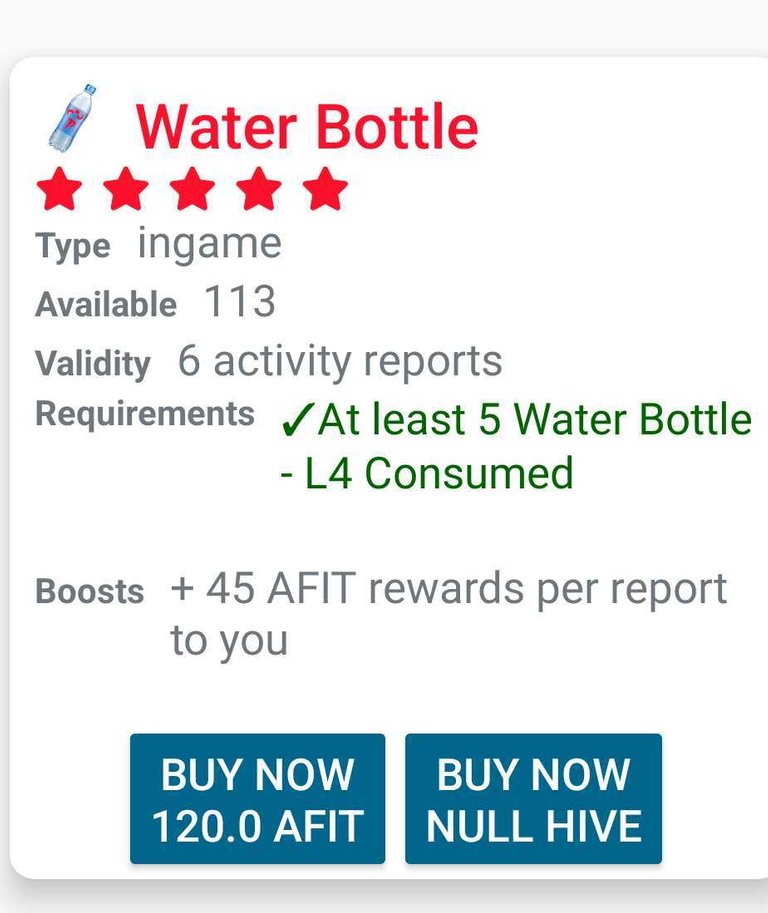Click the fourth red rating star
The width and height of the screenshot is (768, 913).
click(x=259, y=189)
